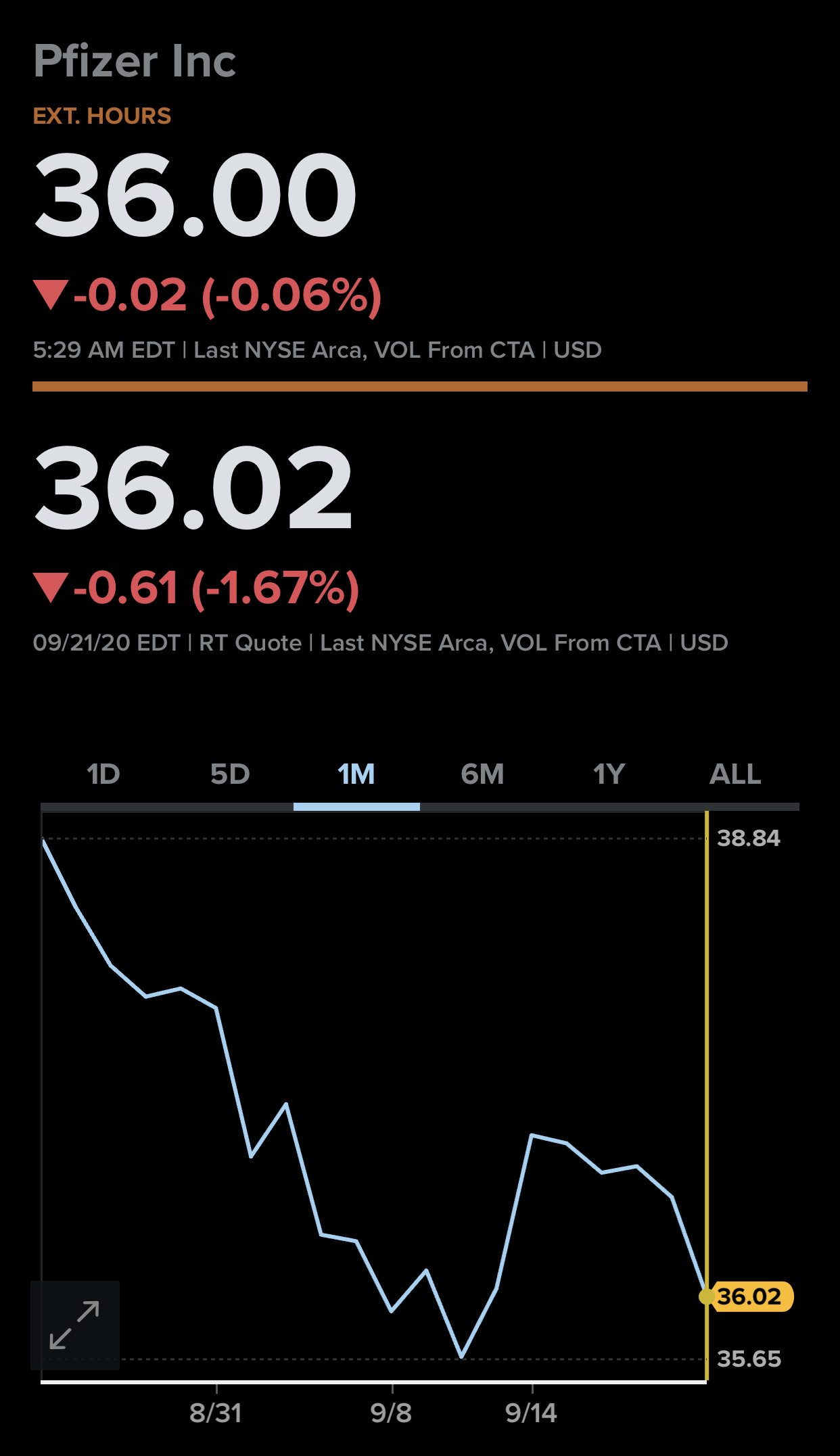
Task: Tap the 36.00 extended hours price
Action: (195, 195)
